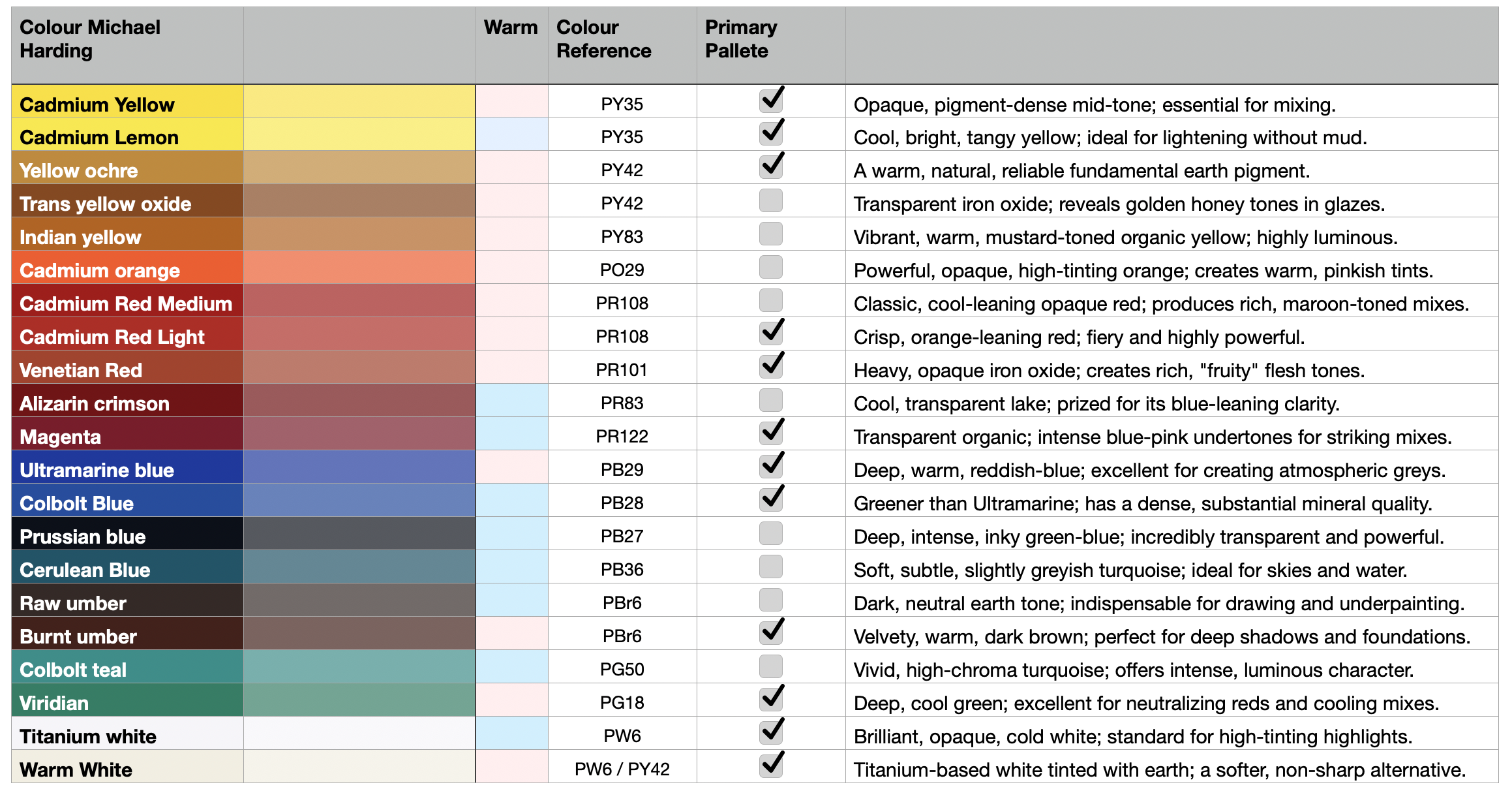Select the dusty pink swatch beside Magenta

coord(359,433)
